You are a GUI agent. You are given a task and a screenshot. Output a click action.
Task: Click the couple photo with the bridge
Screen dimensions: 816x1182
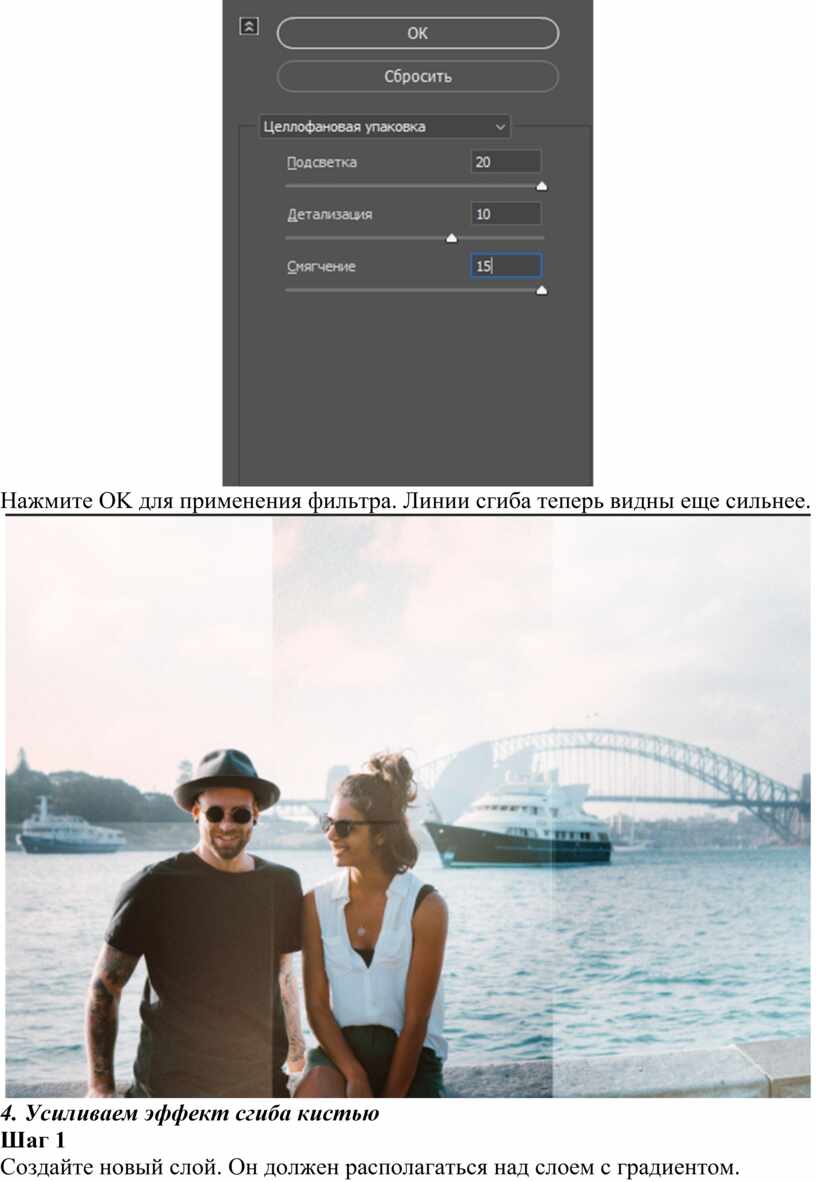pyautogui.click(x=408, y=807)
